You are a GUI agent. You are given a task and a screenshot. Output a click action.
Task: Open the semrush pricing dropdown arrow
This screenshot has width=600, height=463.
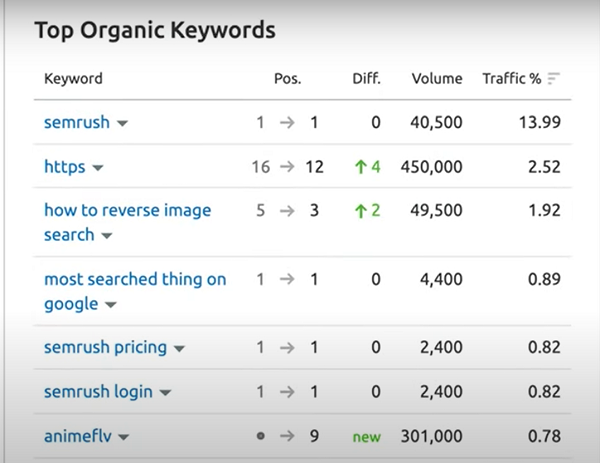180,349
